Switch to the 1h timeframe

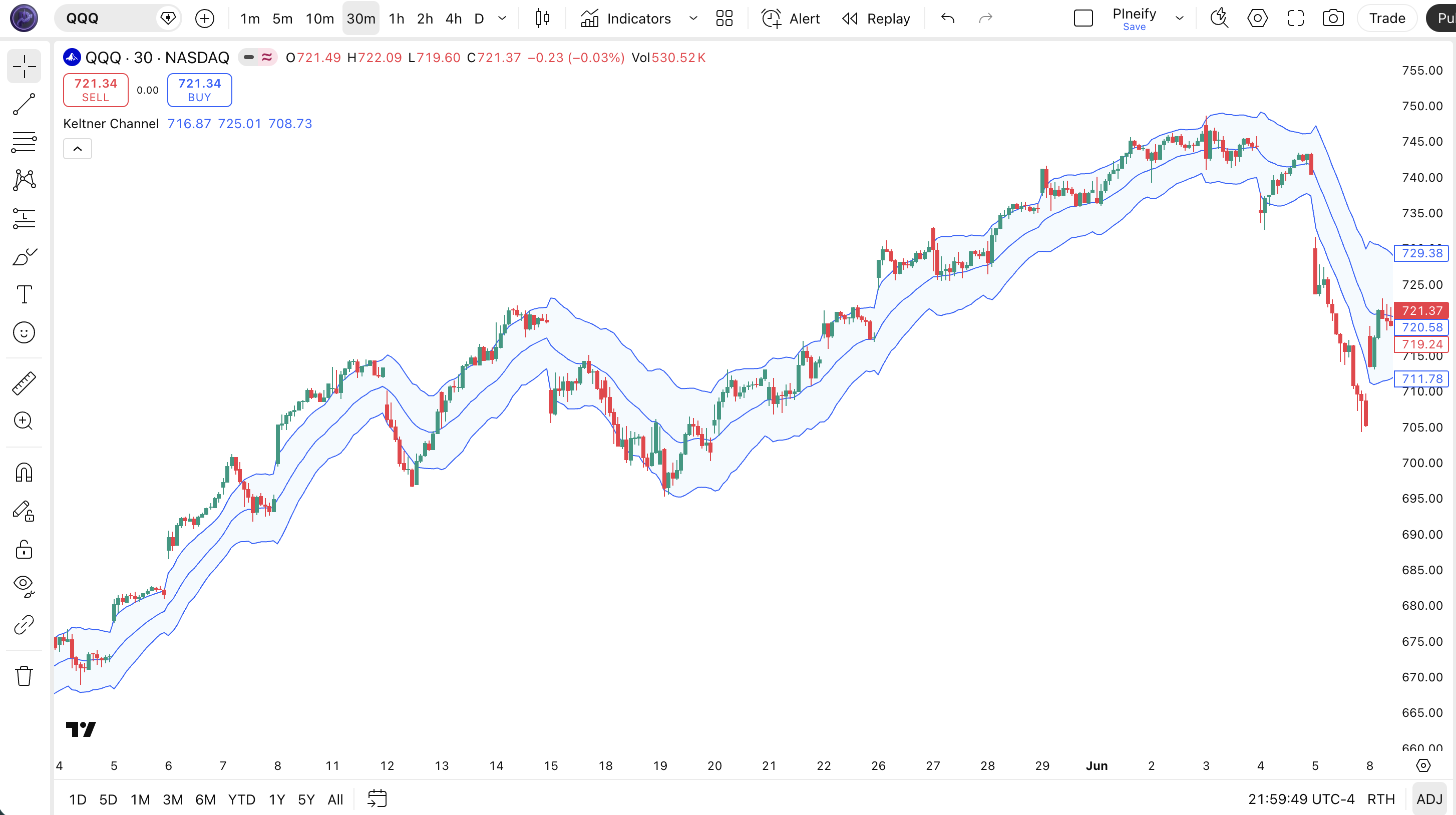(x=397, y=19)
